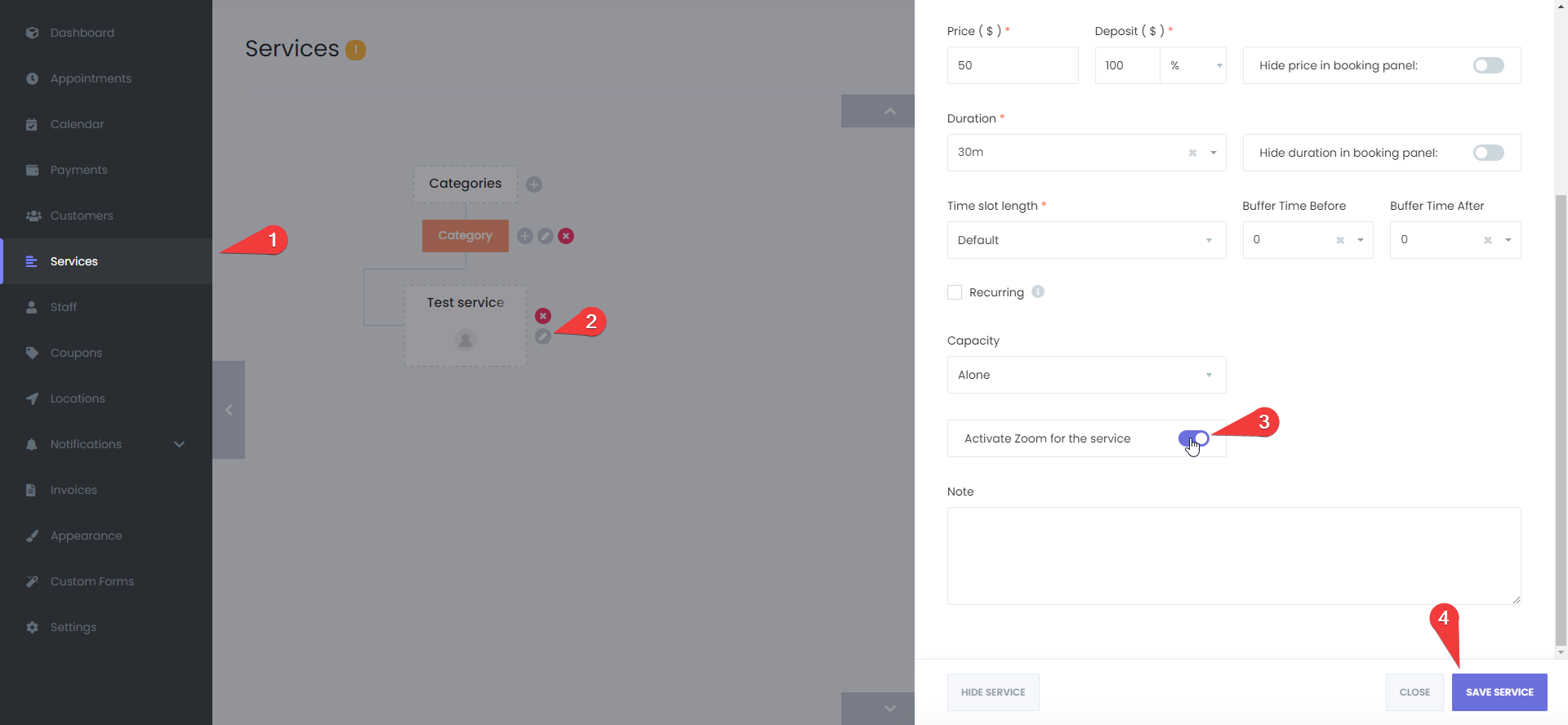Go to the Staff section in sidebar

pyautogui.click(x=64, y=307)
